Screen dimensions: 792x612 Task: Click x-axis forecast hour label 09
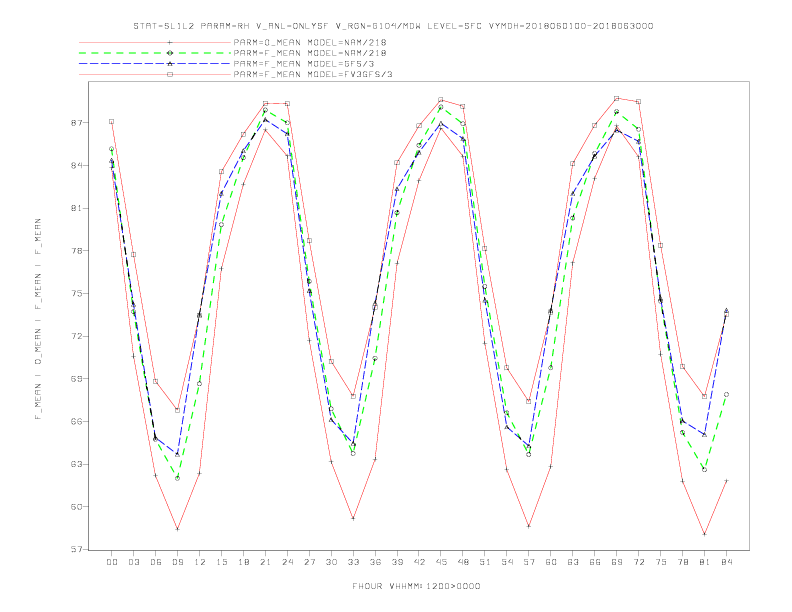177,562
